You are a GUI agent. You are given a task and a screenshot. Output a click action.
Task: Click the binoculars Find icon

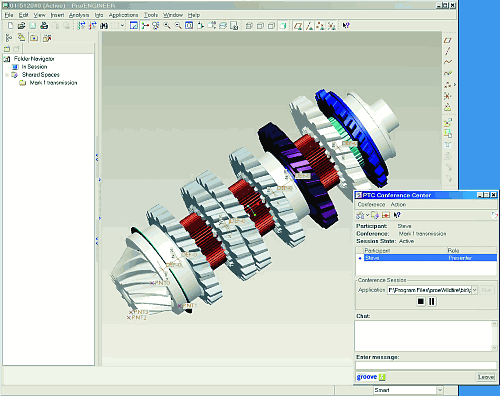[x=104, y=26]
